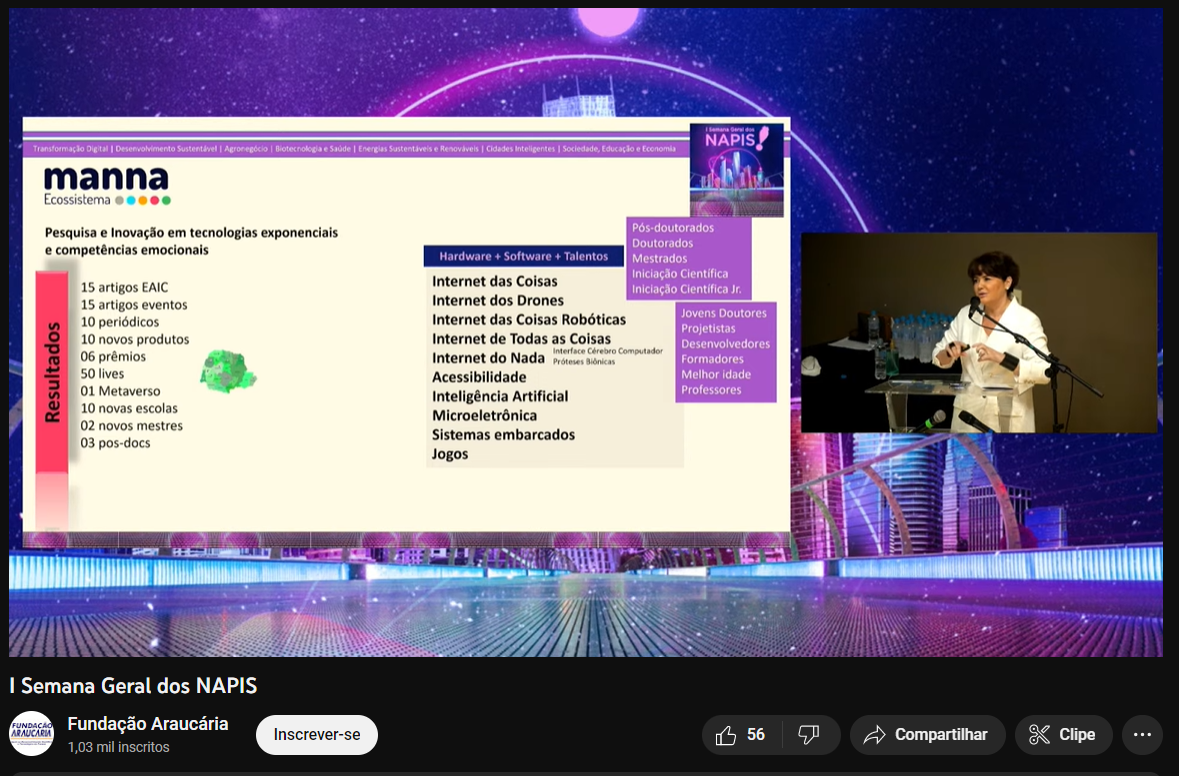The image size is (1179, 776).
Task: Click the 'Internet das Coisas' slide line
Action: tap(495, 281)
